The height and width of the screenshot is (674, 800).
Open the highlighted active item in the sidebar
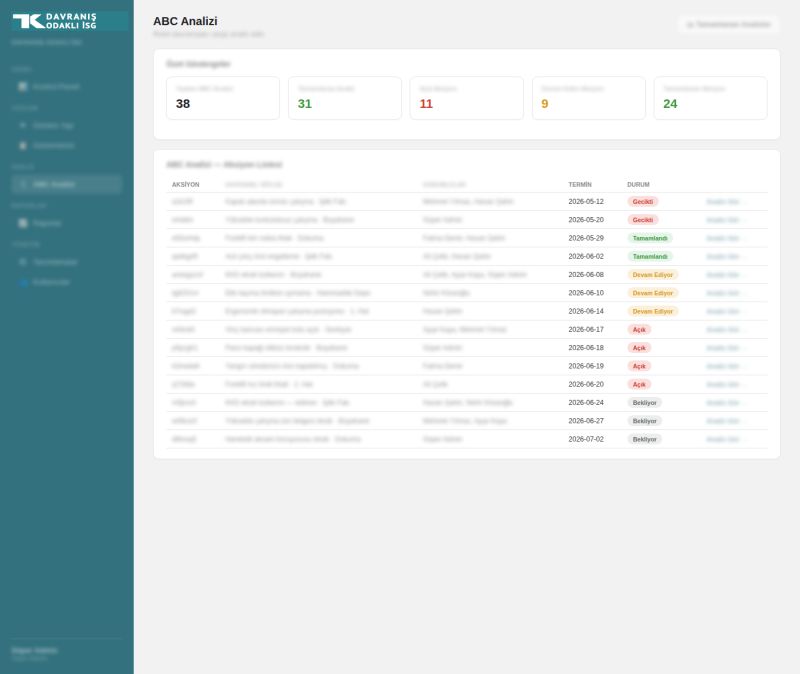[x=66, y=184]
